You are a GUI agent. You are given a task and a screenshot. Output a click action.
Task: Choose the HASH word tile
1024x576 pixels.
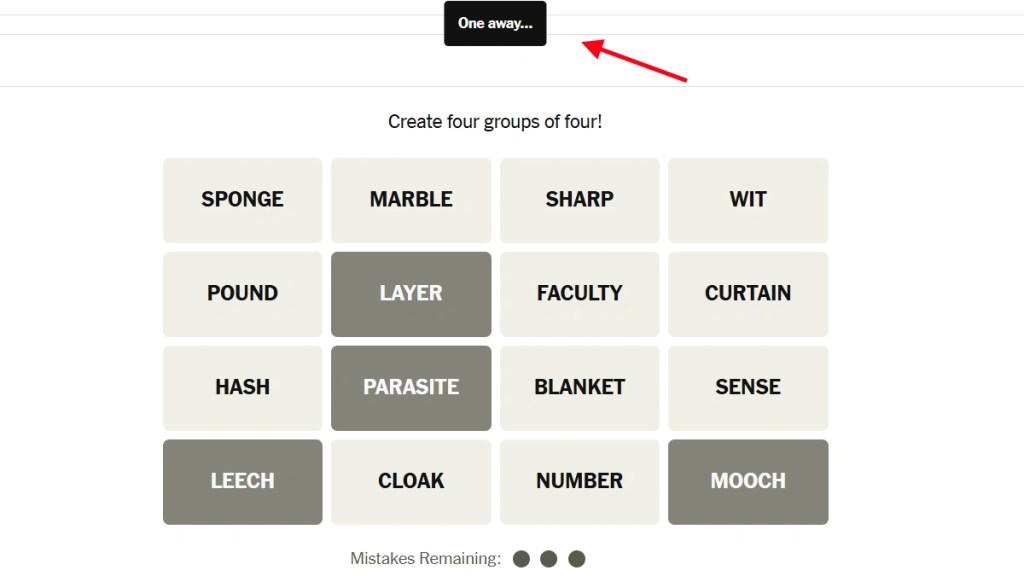242,388
